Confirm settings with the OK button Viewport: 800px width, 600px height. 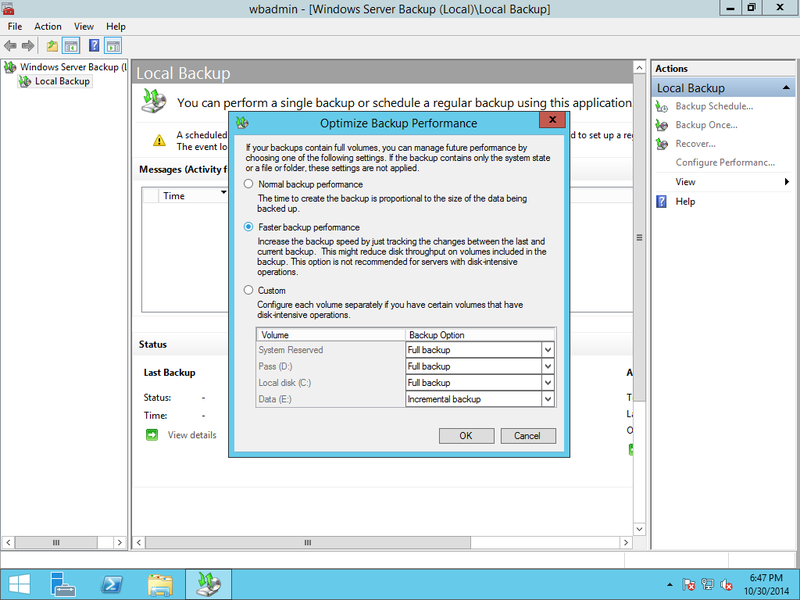click(x=466, y=435)
